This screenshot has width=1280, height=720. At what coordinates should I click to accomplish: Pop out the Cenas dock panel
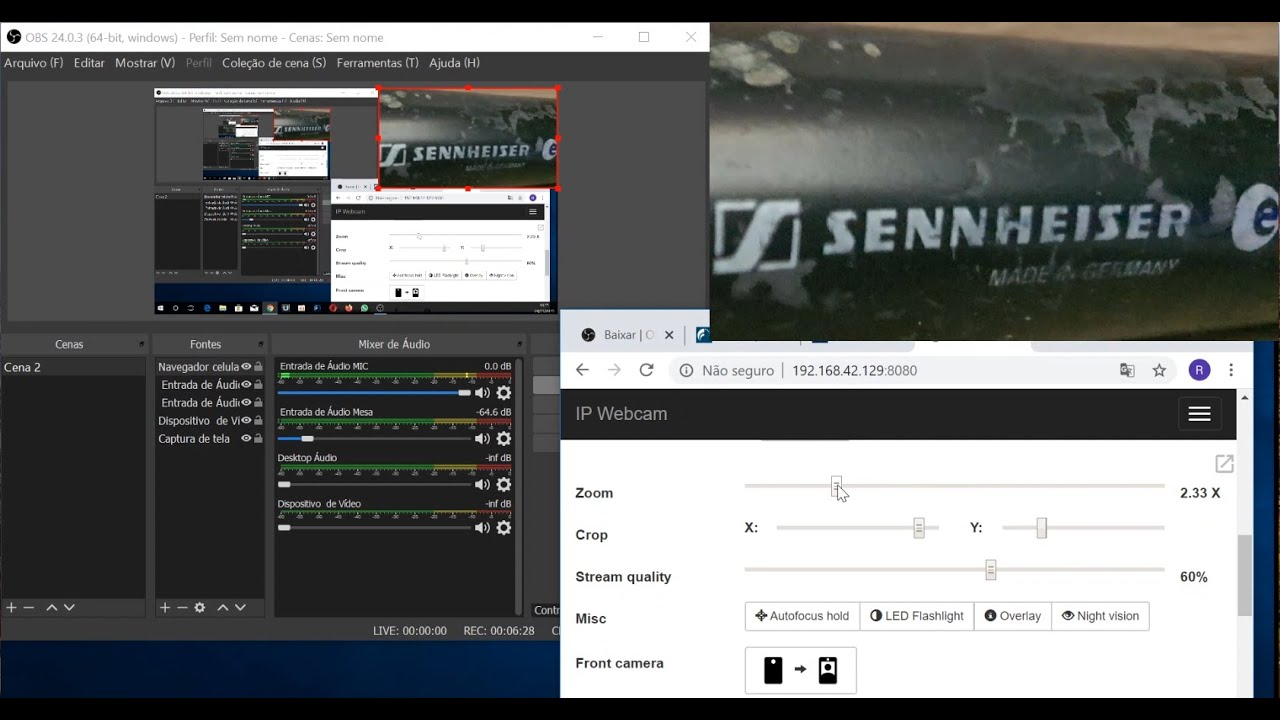[x=141, y=344]
